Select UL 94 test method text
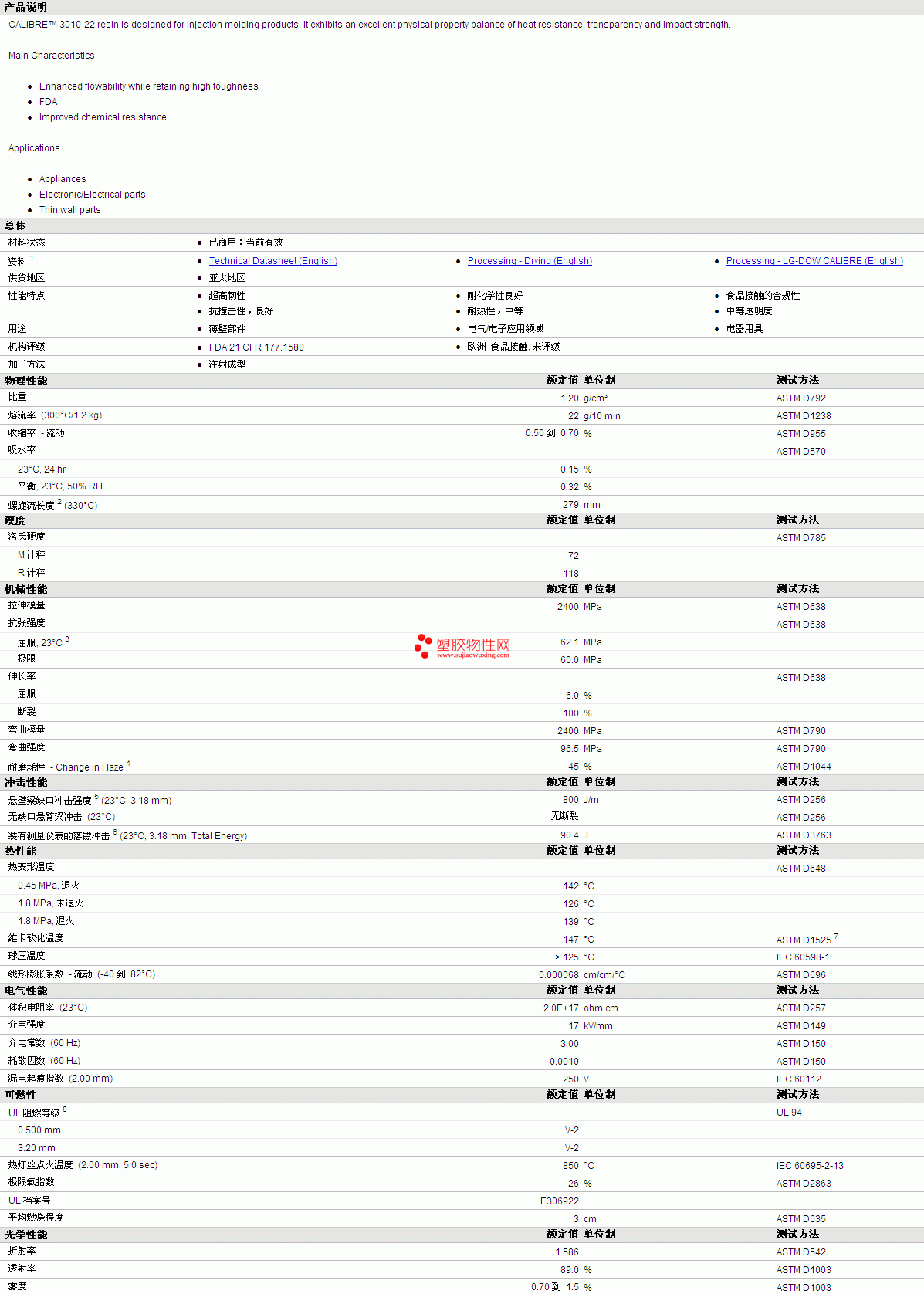Screen dimensions: 924x1294 (789, 1113)
